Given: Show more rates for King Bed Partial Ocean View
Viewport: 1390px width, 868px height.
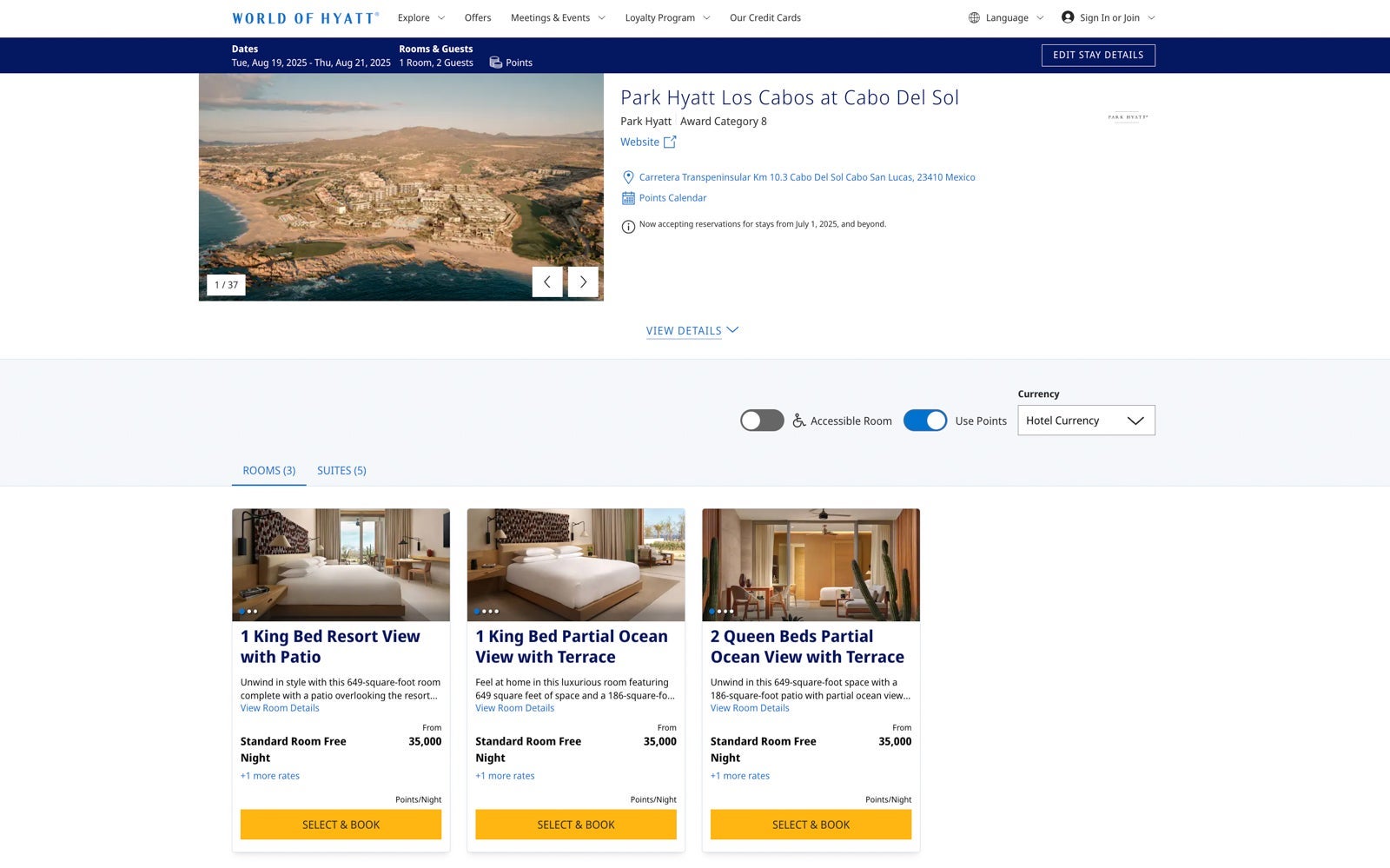Looking at the screenshot, I should (505, 776).
